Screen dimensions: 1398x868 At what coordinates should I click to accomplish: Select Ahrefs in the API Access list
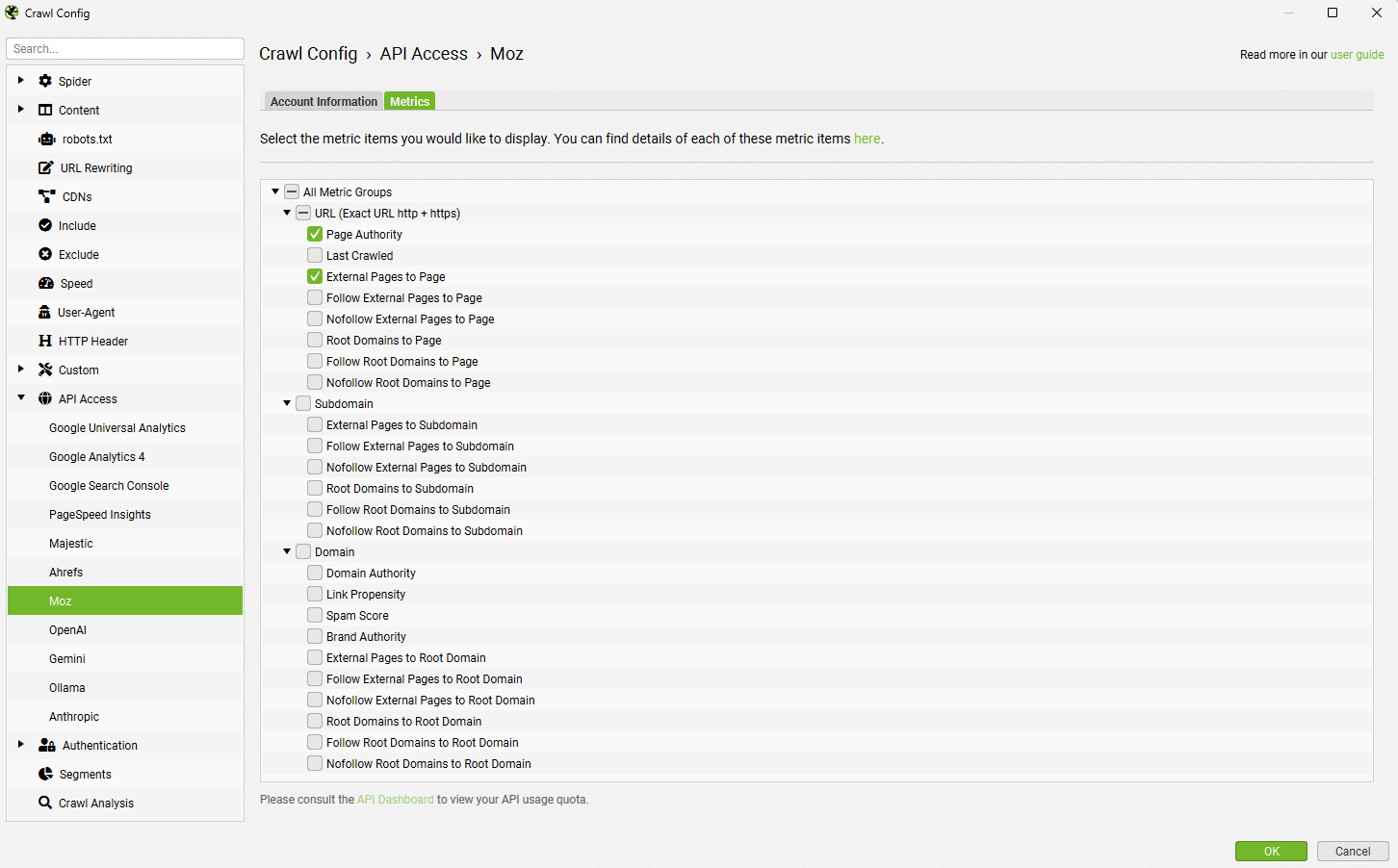(x=65, y=572)
